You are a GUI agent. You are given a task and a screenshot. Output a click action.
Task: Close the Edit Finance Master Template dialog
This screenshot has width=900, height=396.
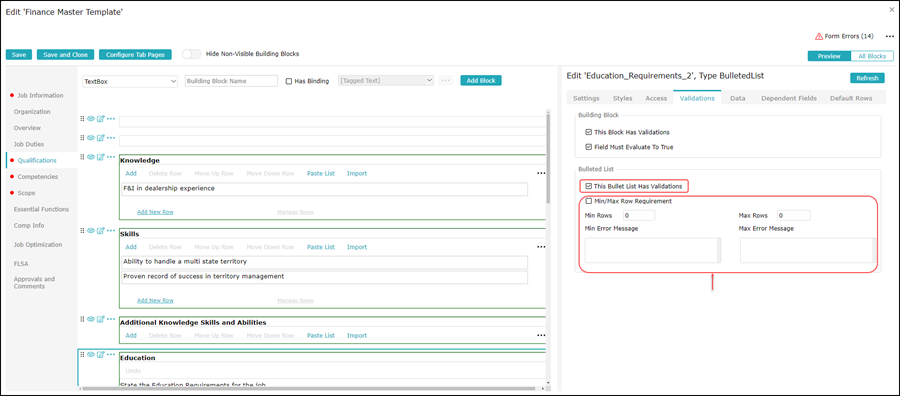point(891,10)
